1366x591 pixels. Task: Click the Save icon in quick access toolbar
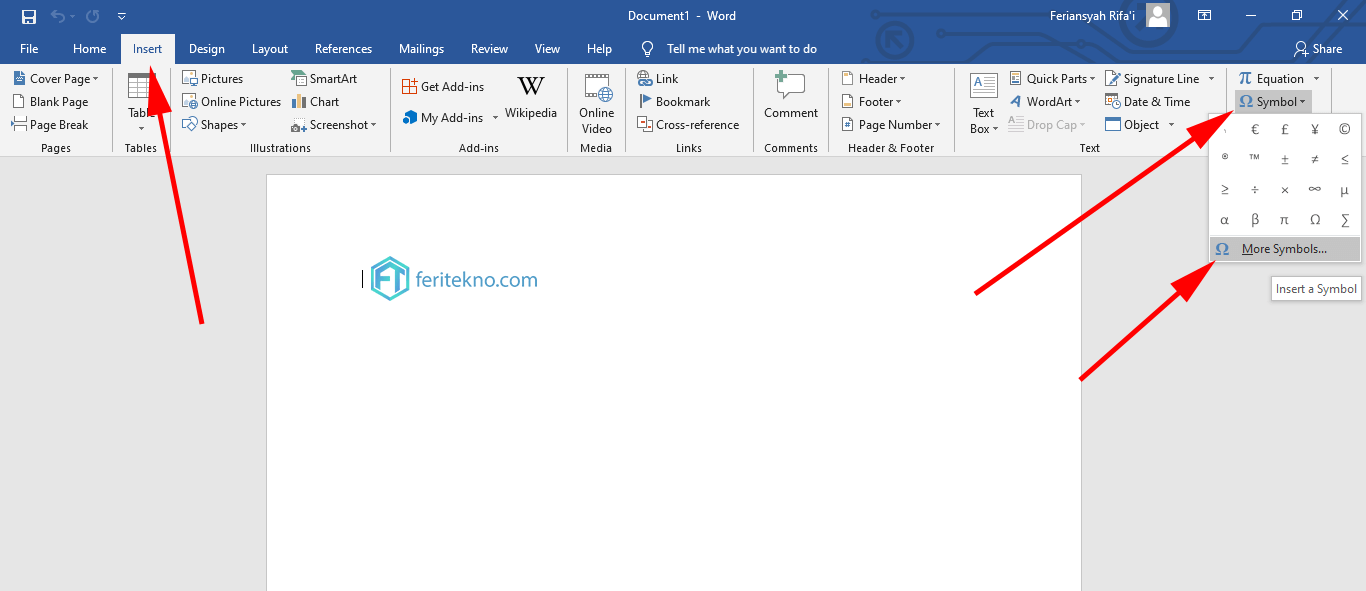point(29,16)
